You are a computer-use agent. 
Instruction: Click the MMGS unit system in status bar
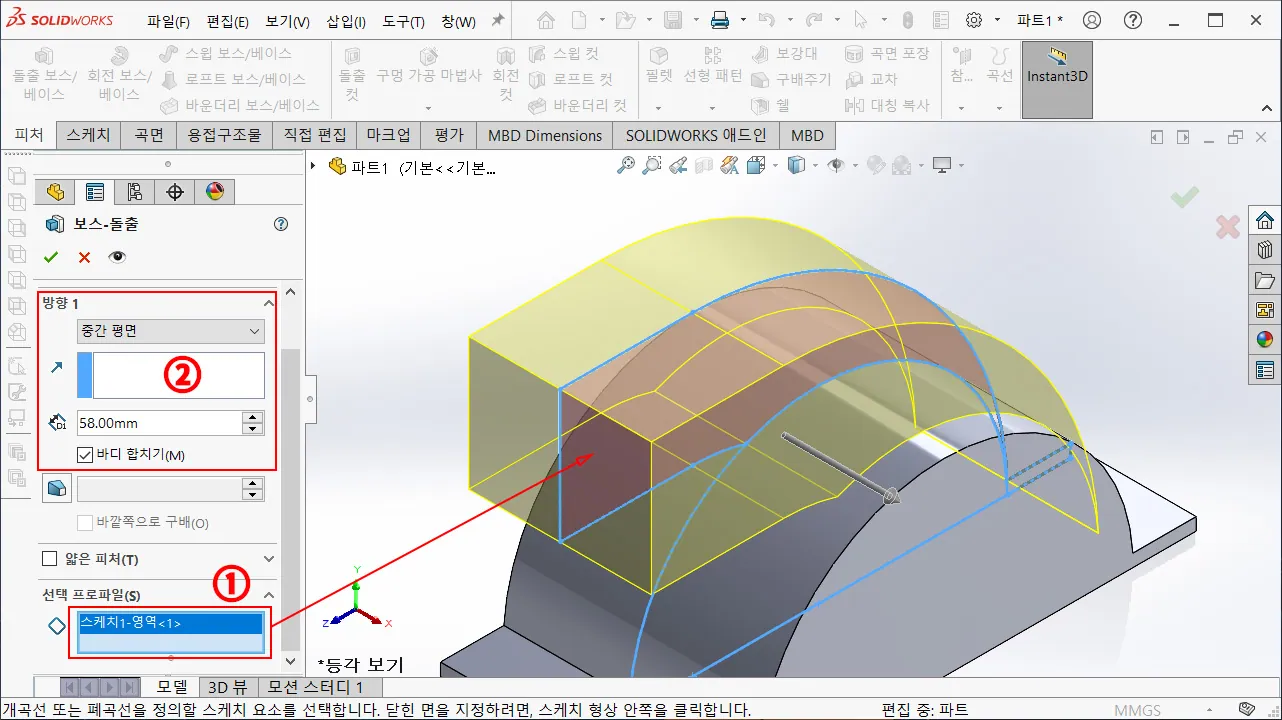pos(1138,710)
